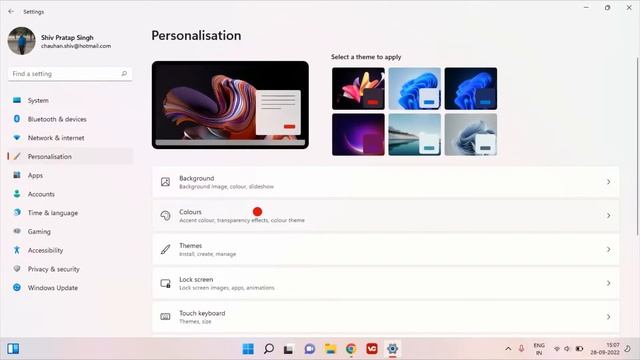
Task: Click the Colours palette icon
Action: coord(165,216)
